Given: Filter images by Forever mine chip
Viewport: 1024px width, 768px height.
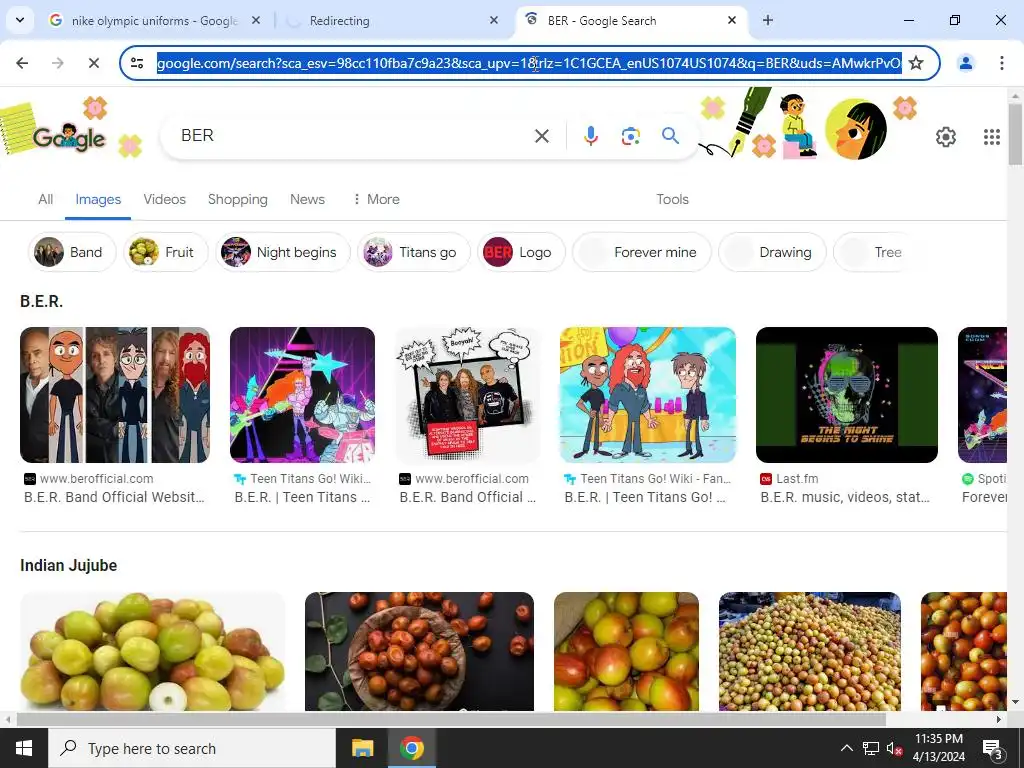Looking at the screenshot, I should 641,252.
